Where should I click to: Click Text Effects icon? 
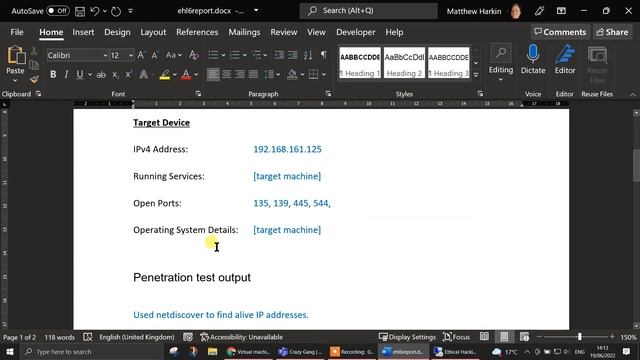(x=144, y=74)
